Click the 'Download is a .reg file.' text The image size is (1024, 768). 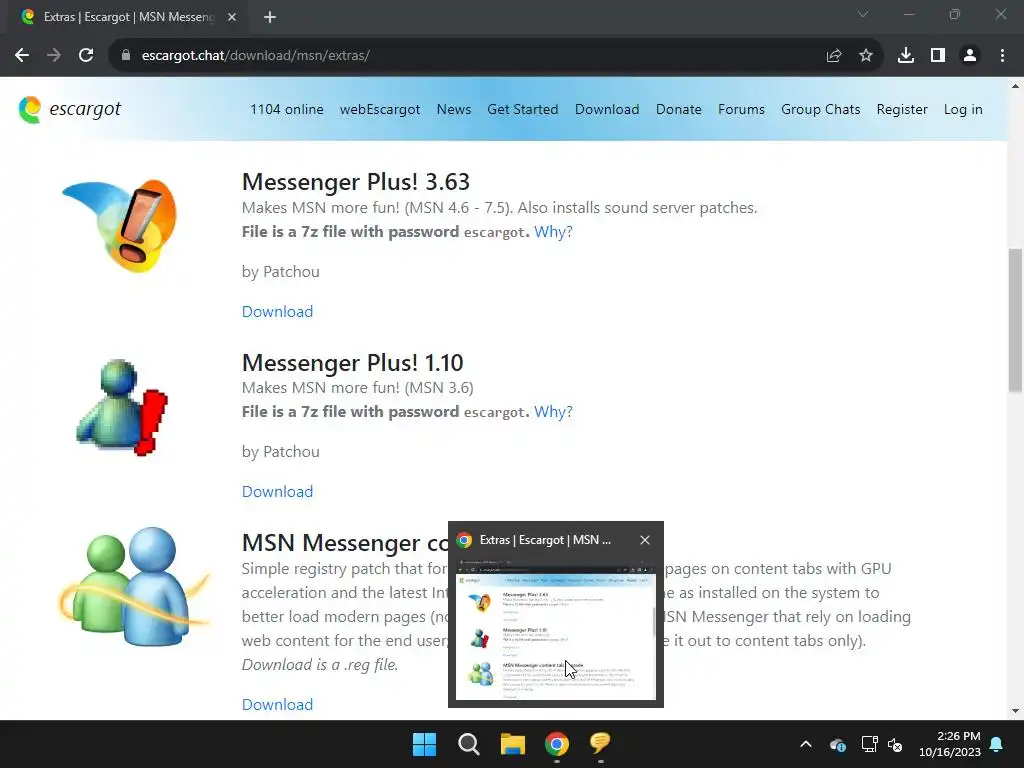coord(320,665)
